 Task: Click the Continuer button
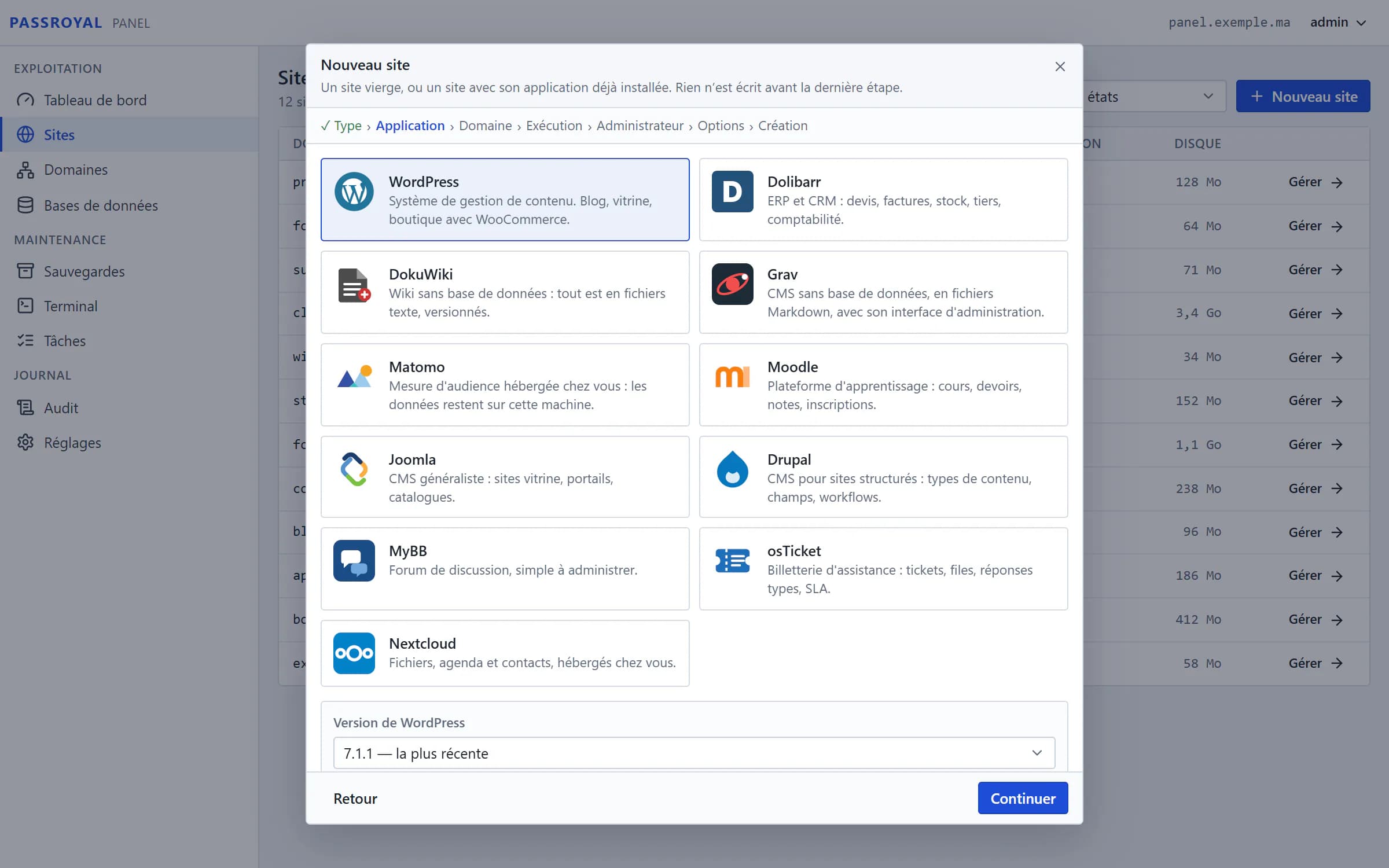pos(1023,798)
